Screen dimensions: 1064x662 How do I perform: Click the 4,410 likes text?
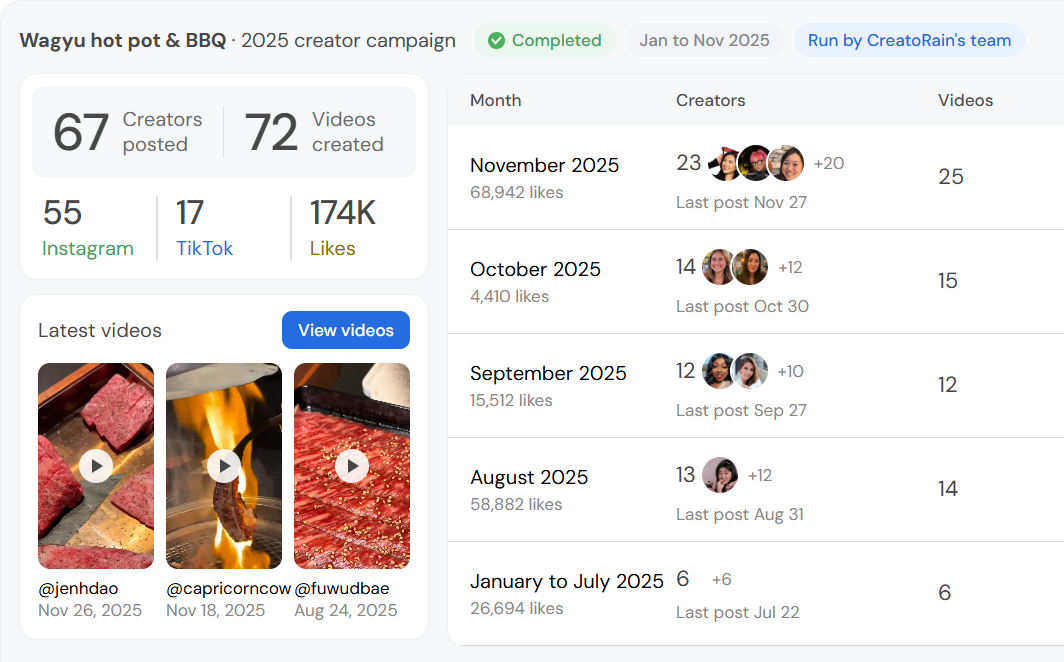point(510,296)
